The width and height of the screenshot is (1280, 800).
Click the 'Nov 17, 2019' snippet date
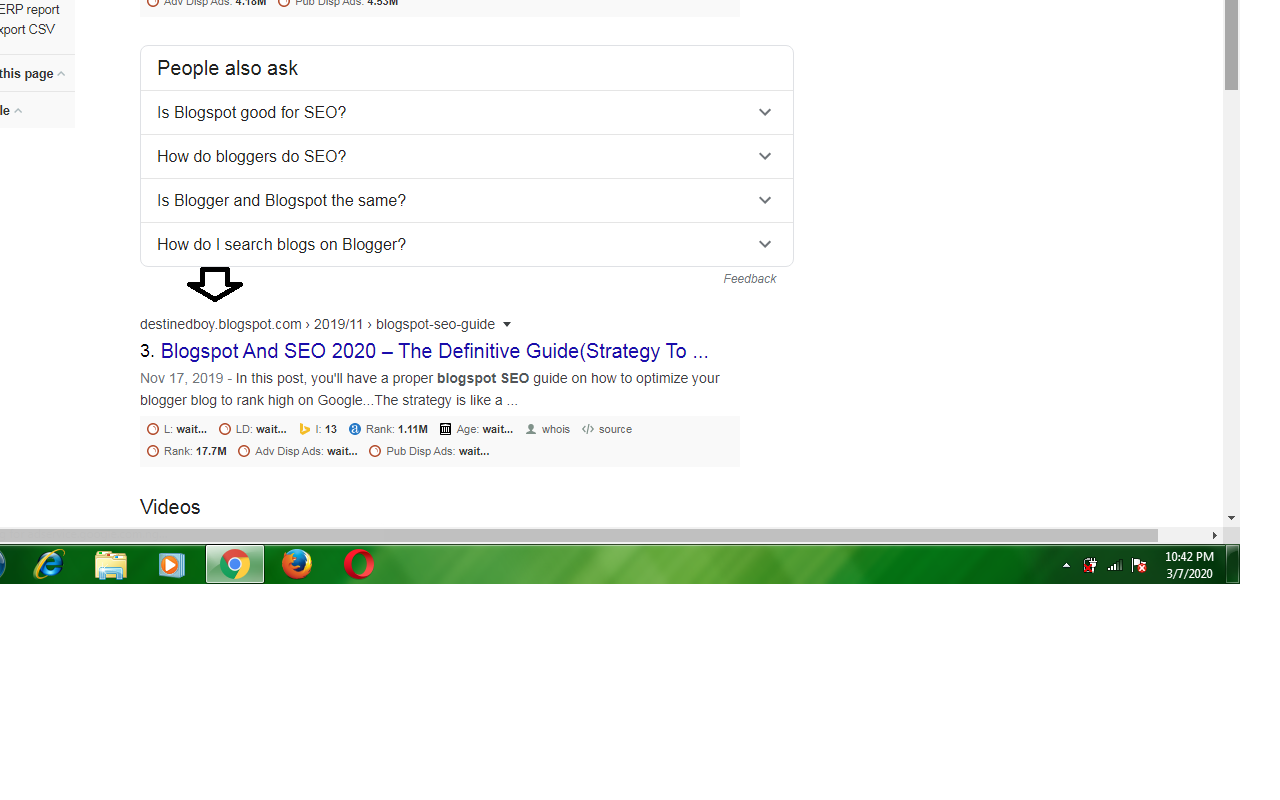182,378
